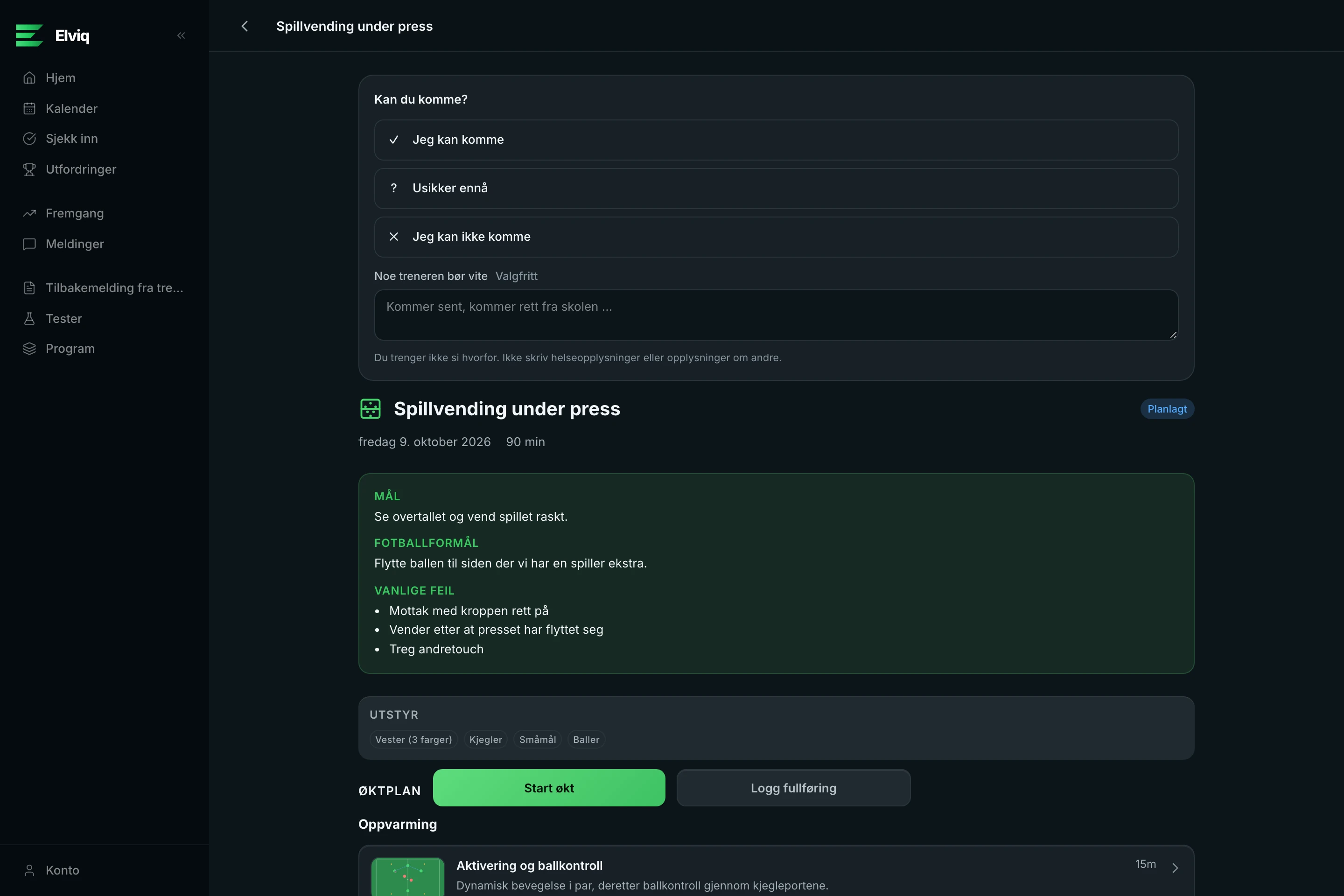Viewport: 1344px width, 896px height.
Task: Click the Kjegler equipment chip
Action: click(486, 739)
